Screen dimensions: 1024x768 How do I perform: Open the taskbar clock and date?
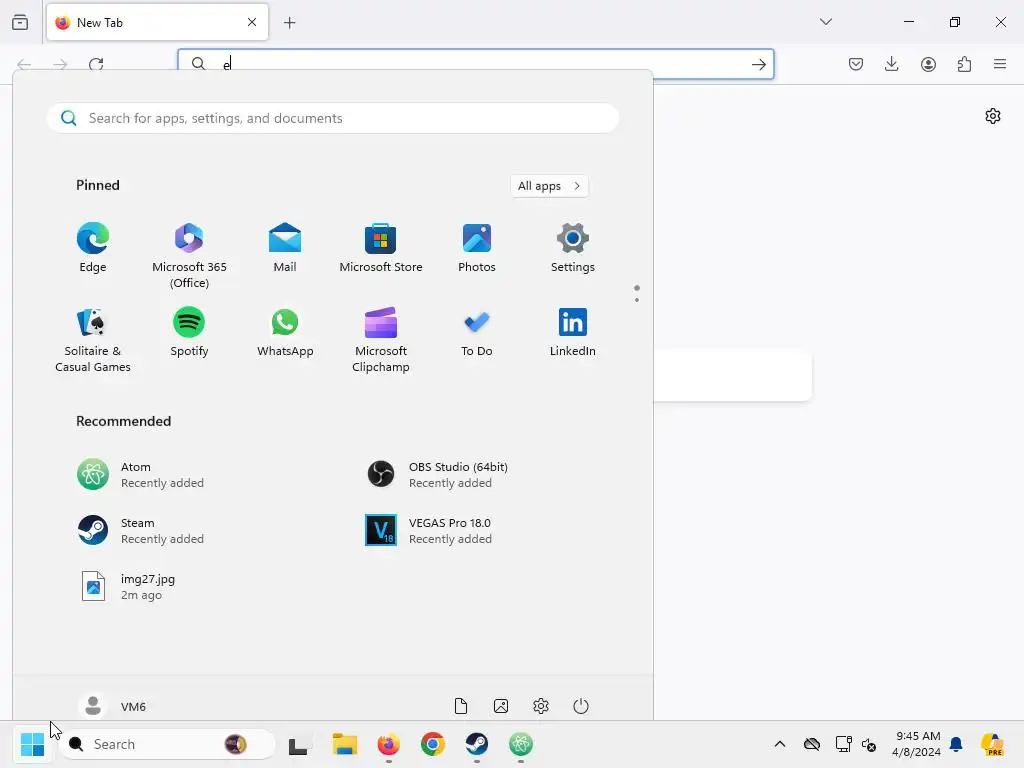[917, 744]
